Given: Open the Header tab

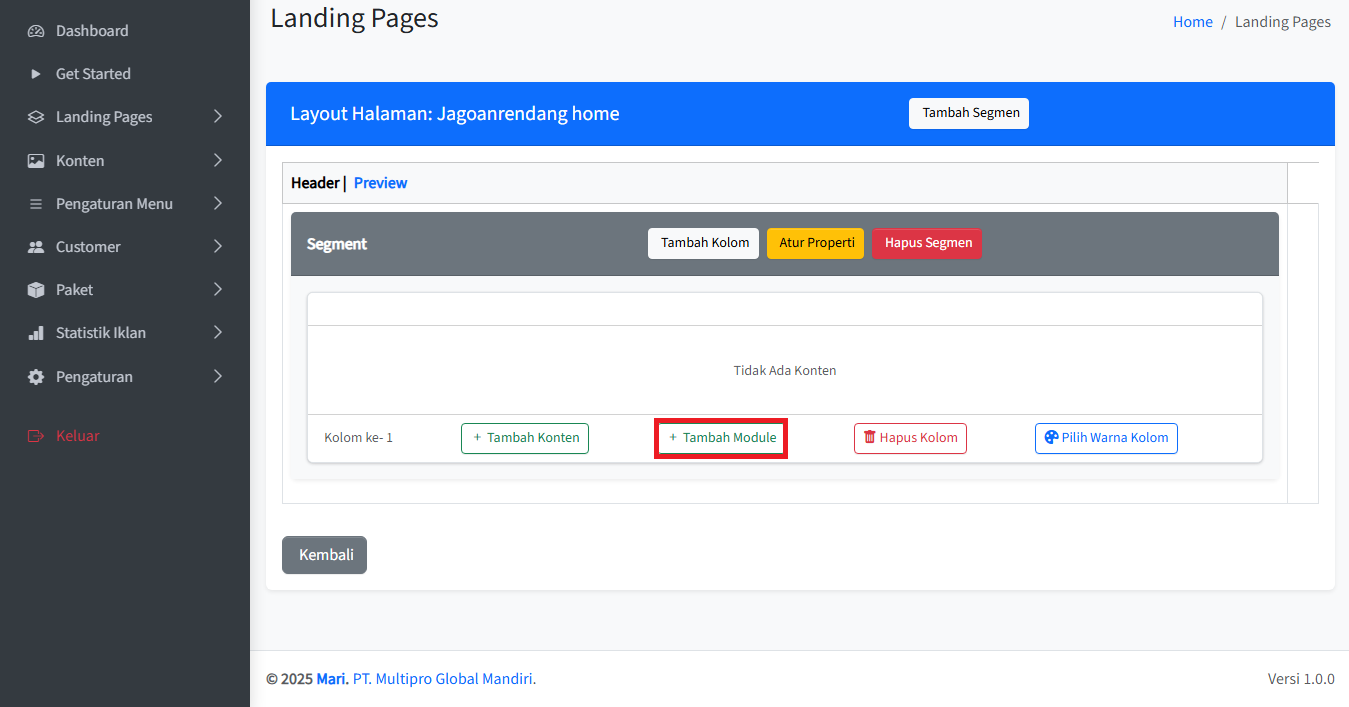Looking at the screenshot, I should pyautogui.click(x=315, y=183).
